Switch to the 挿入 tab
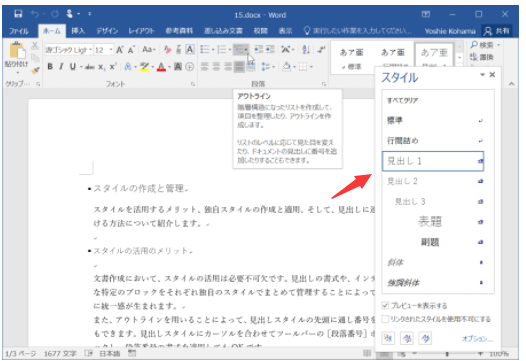526x361 pixels. coord(78,31)
